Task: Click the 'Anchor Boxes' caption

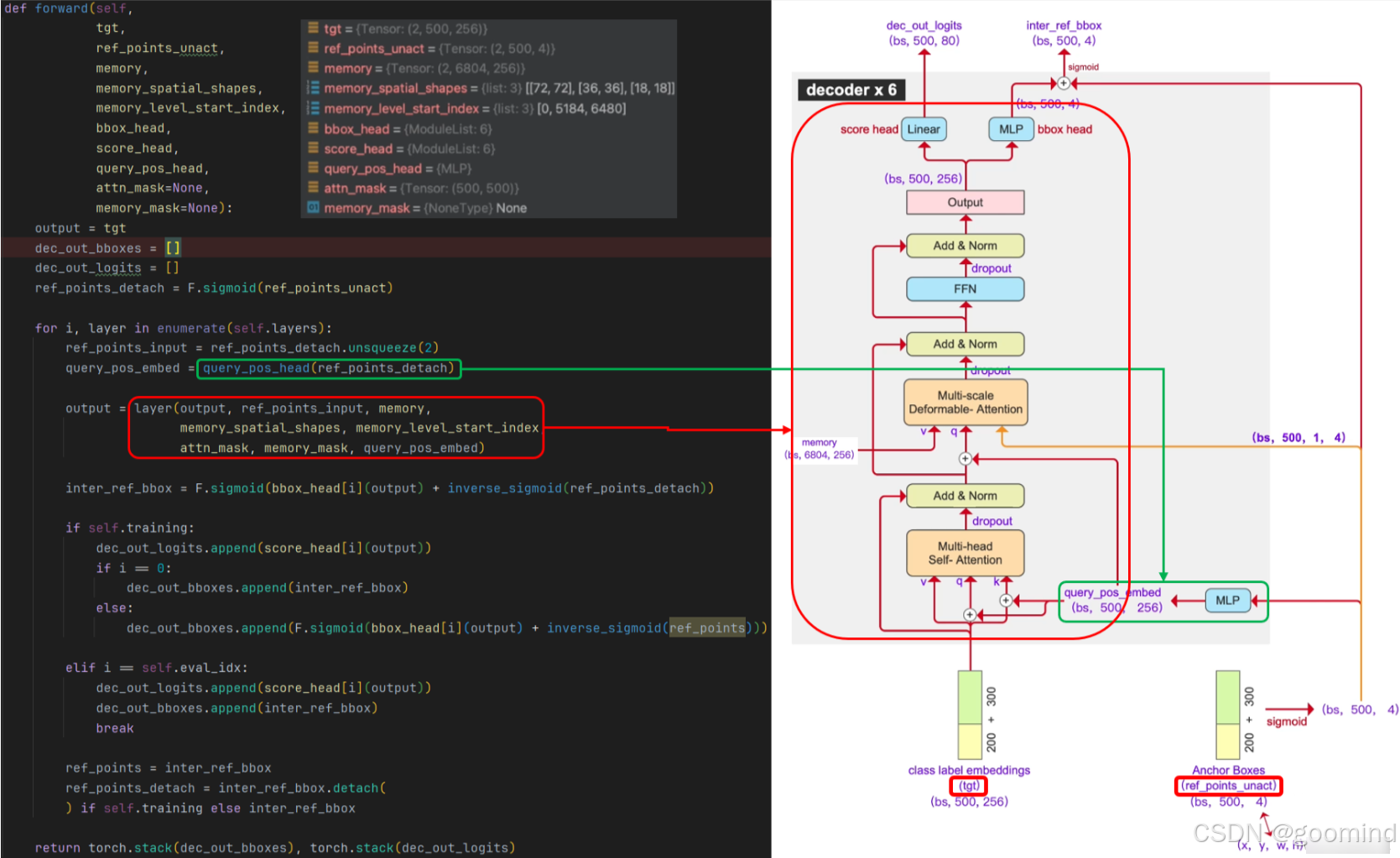Action: (1228, 770)
